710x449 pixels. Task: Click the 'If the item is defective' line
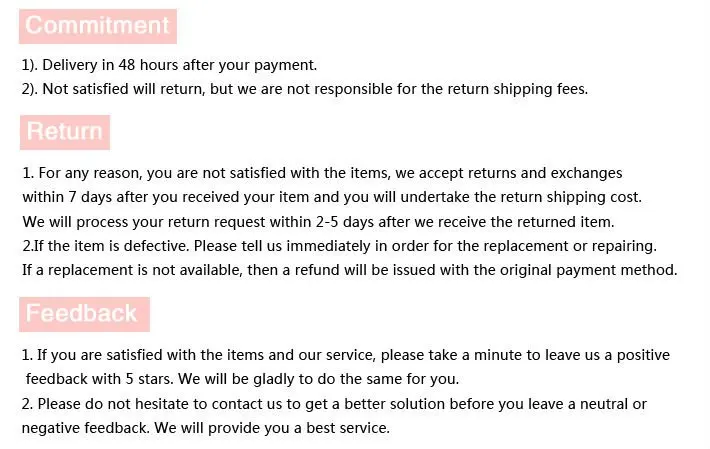tap(340, 246)
